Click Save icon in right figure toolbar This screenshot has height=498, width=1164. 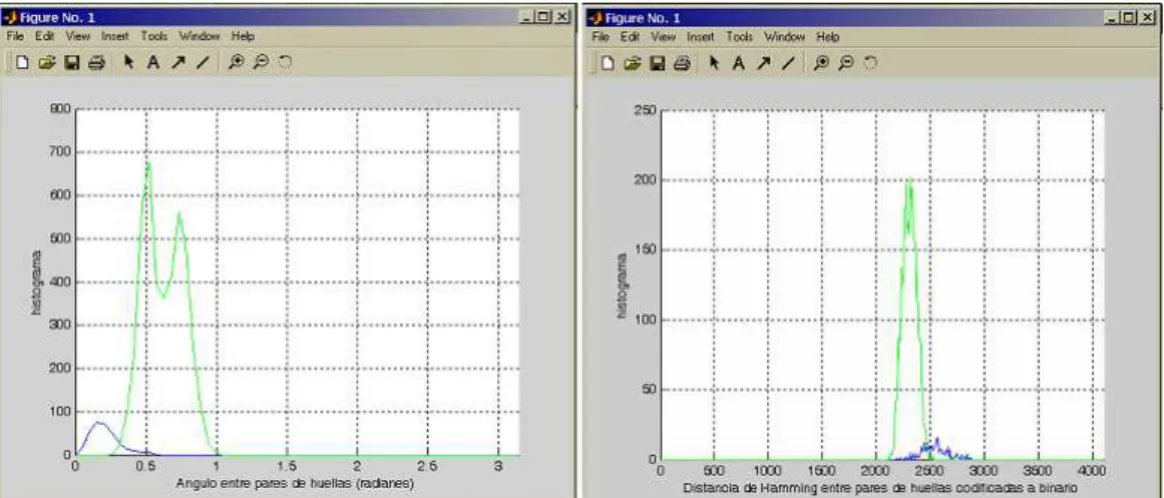pos(657,64)
